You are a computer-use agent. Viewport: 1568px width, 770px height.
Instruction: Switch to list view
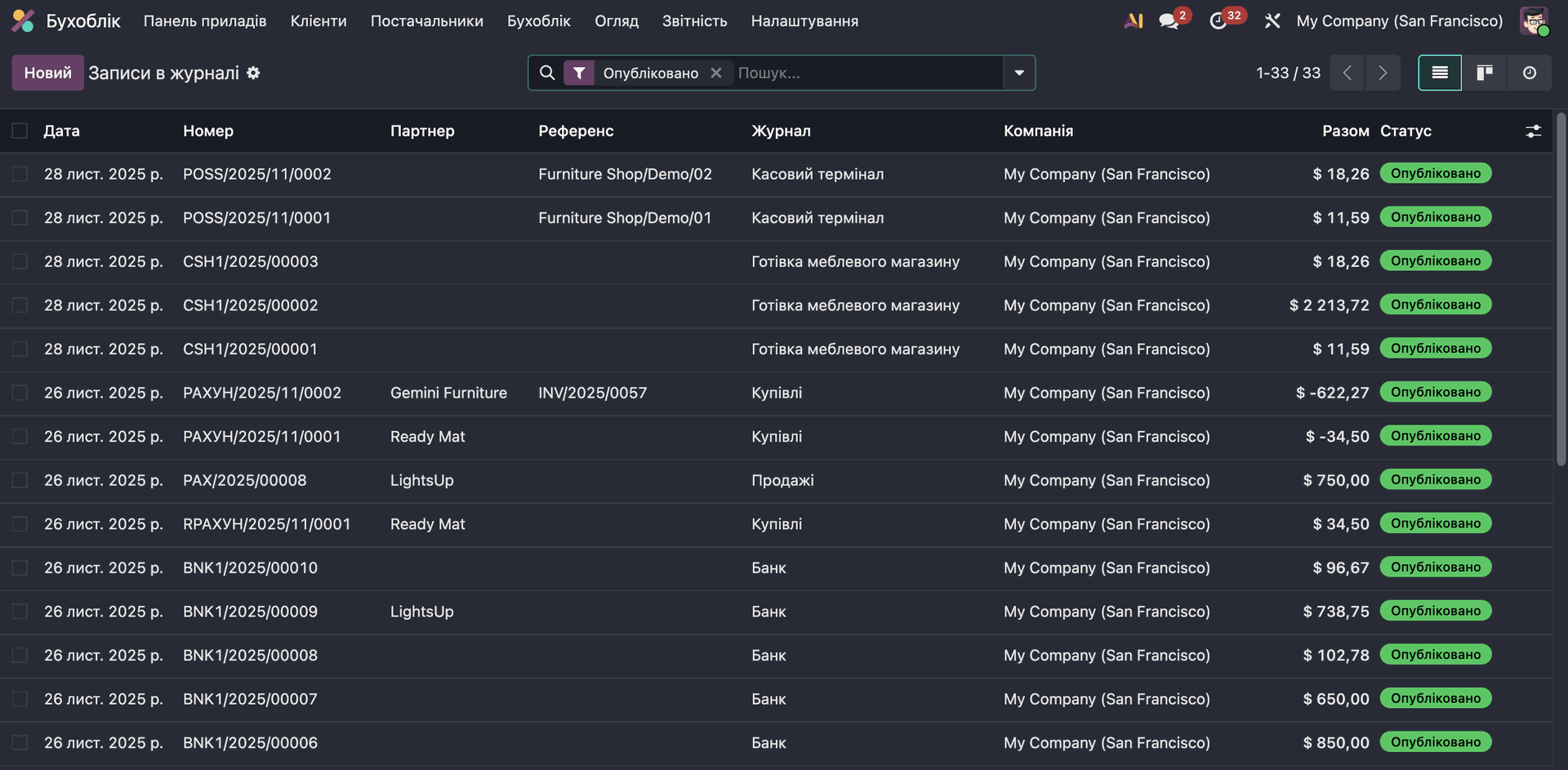click(x=1440, y=73)
